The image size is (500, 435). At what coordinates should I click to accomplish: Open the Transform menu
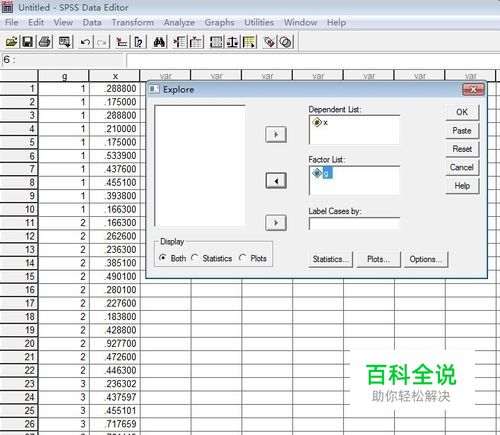point(132,22)
